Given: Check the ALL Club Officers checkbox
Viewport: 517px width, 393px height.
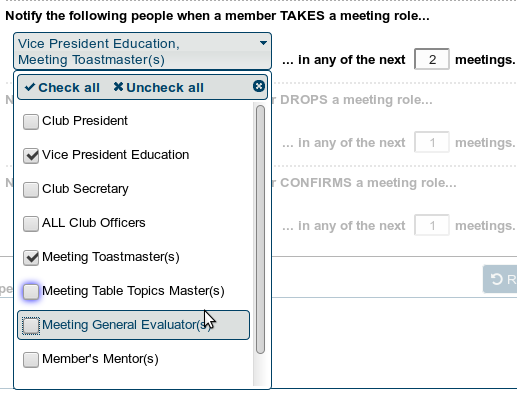Looking at the screenshot, I should [31, 223].
